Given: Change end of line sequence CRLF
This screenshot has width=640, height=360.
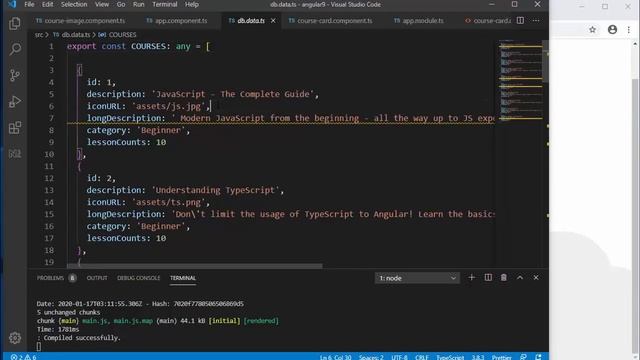Looking at the screenshot, I should click(422, 357).
